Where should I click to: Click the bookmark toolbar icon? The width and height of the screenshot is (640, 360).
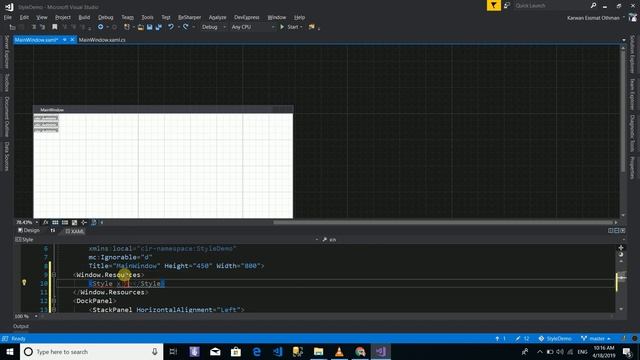(x=55, y=27)
